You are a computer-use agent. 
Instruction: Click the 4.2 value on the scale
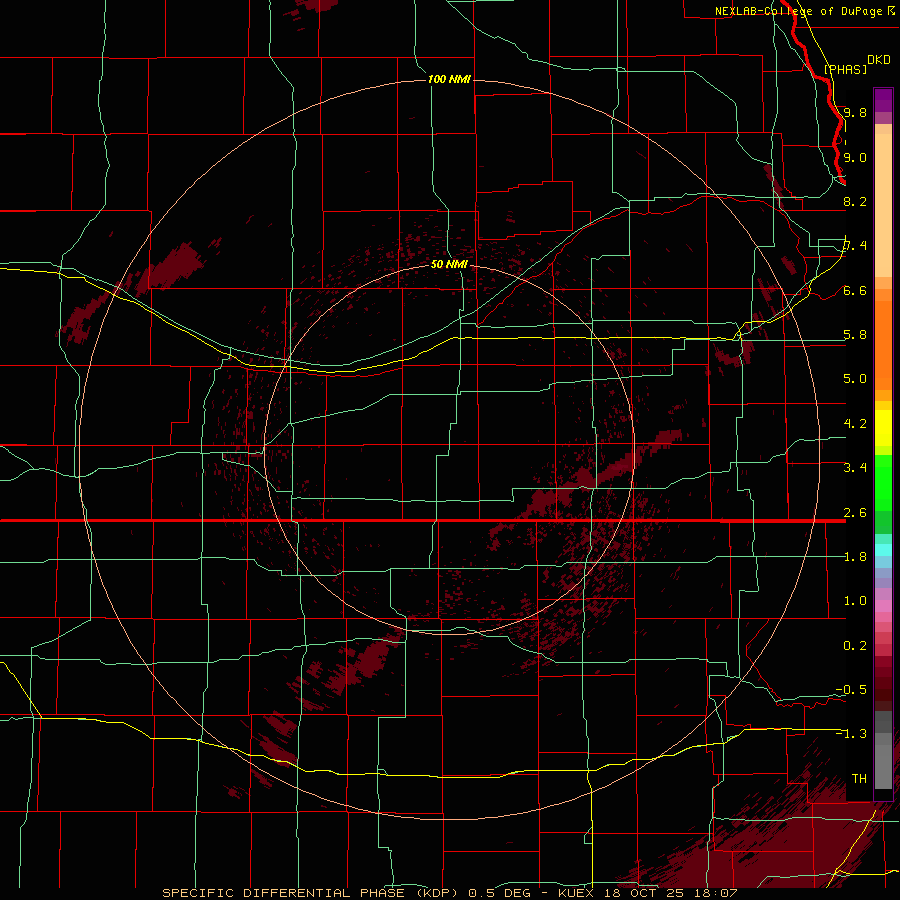tap(855, 424)
